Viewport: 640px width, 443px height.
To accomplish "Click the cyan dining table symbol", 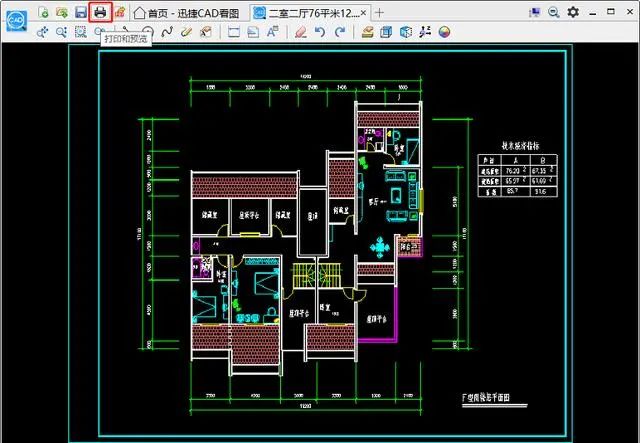I will (380, 247).
